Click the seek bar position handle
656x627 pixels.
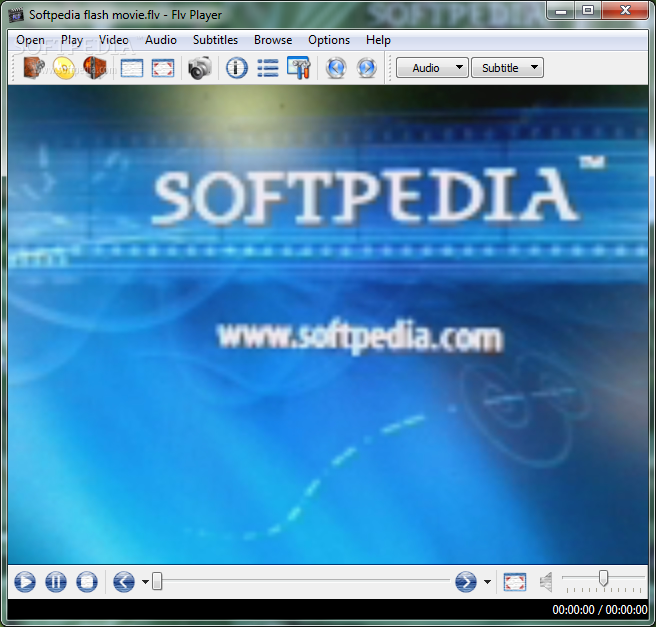click(157, 581)
